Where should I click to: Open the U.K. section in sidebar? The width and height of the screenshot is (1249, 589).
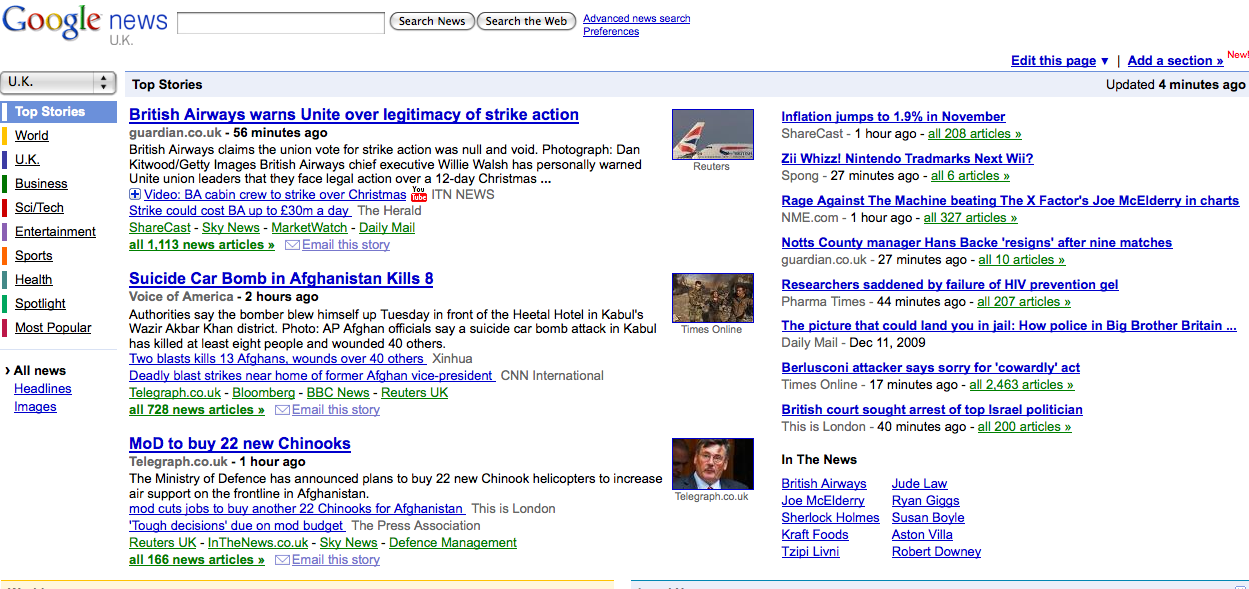[27, 160]
